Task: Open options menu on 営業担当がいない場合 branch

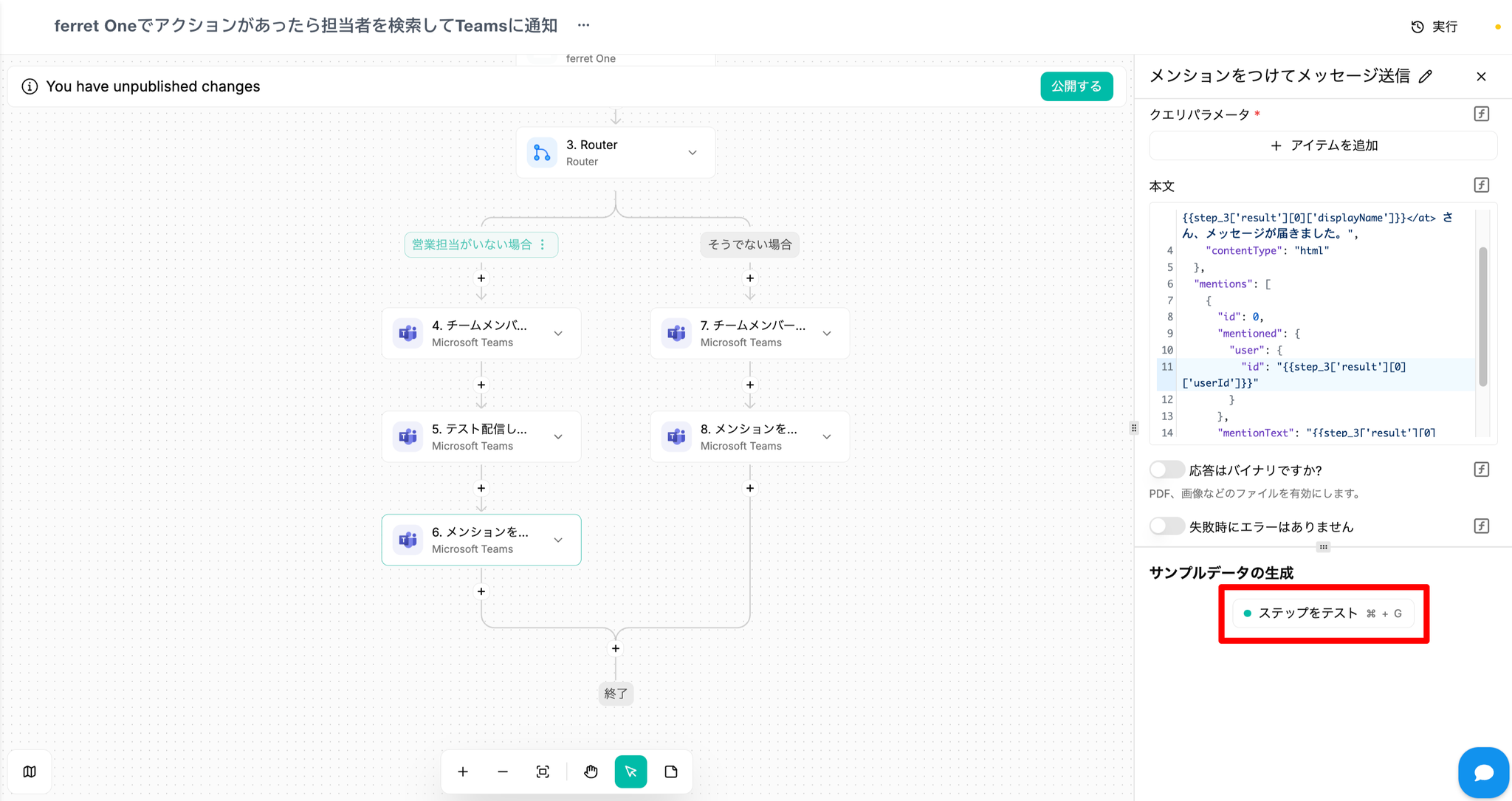Action: pyautogui.click(x=543, y=244)
